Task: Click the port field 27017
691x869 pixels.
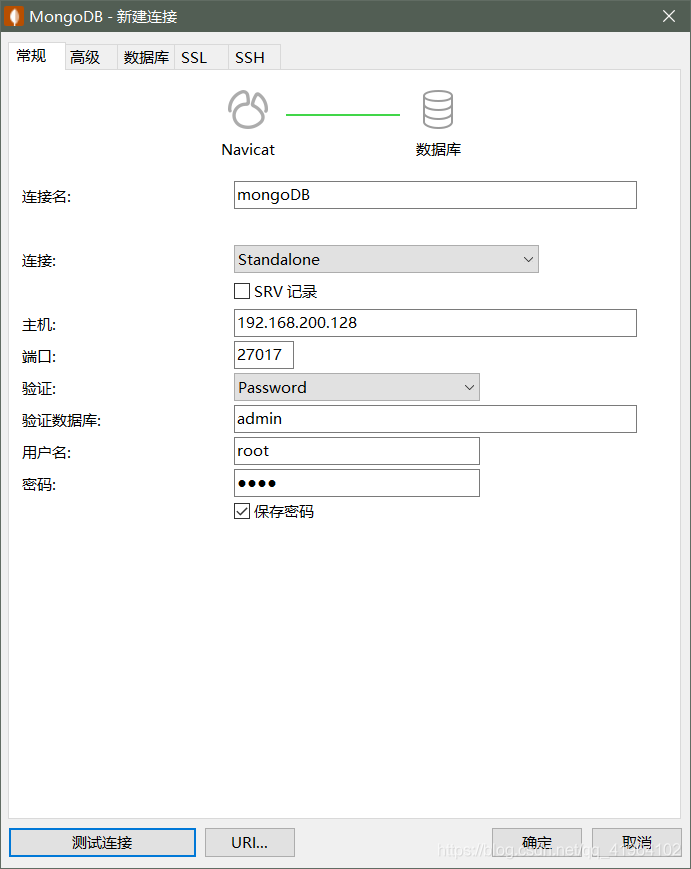Action: click(264, 355)
